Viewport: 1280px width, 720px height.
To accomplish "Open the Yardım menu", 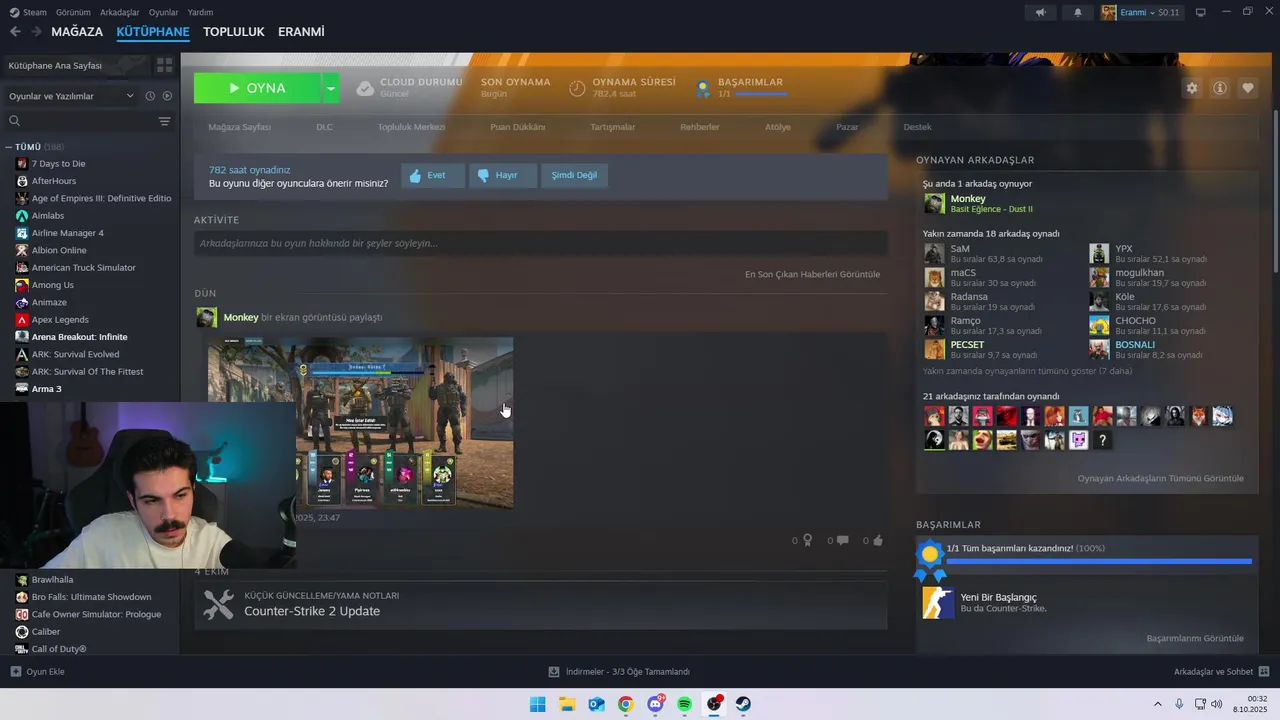I will coord(200,12).
